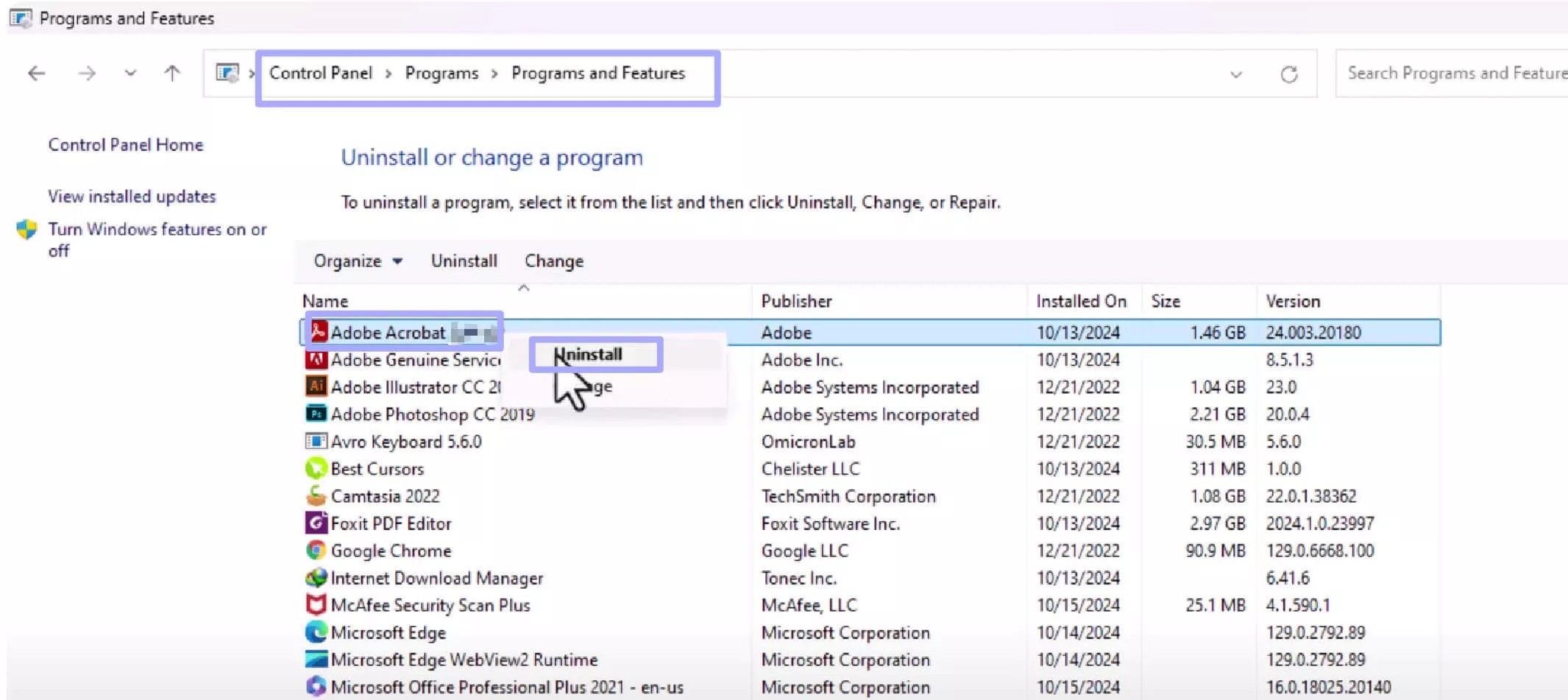This screenshot has height=700, width=1568.
Task: Select the Adobe Acrobat application icon
Action: [317, 332]
